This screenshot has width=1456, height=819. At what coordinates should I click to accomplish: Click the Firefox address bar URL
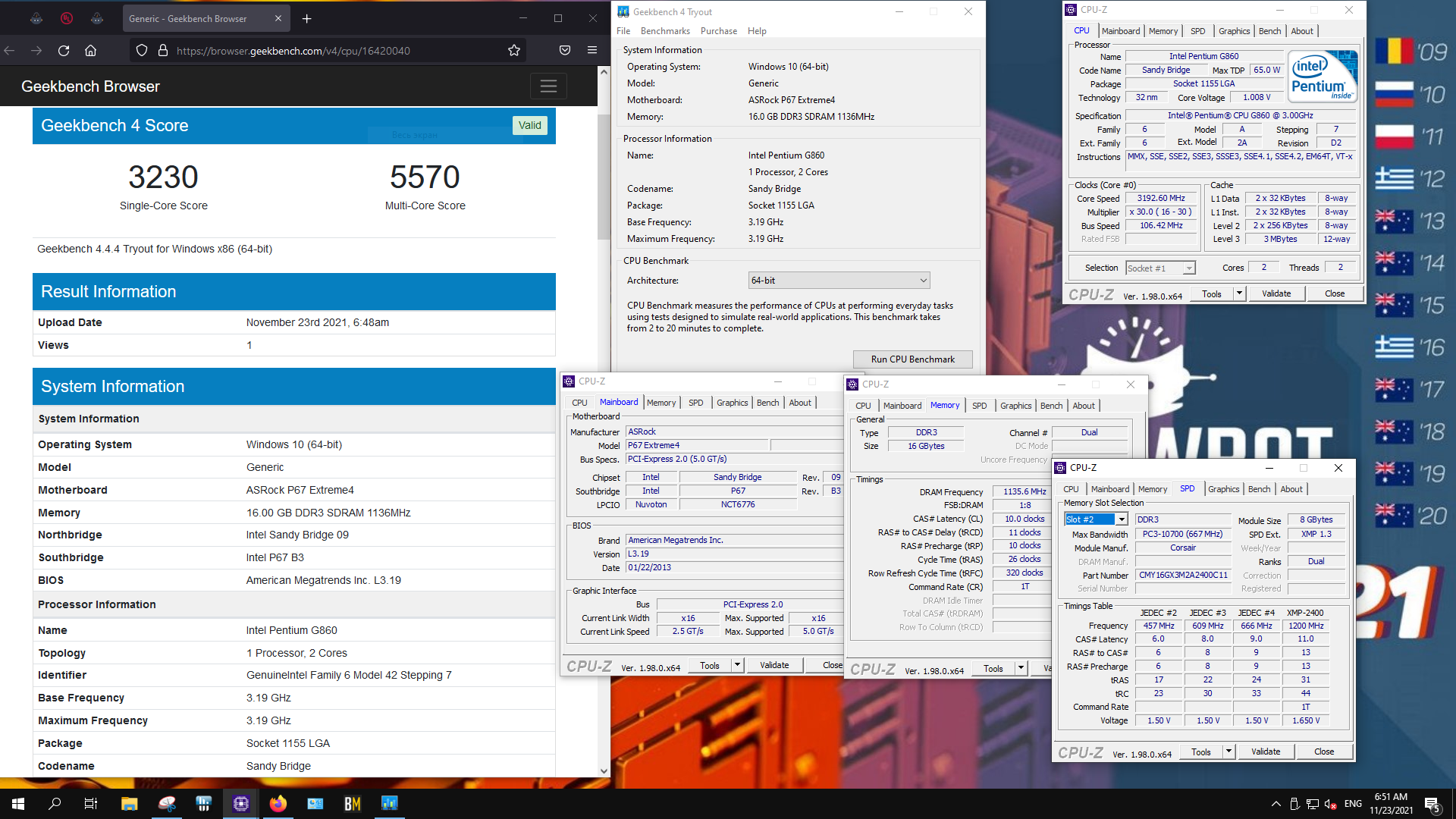[x=293, y=51]
